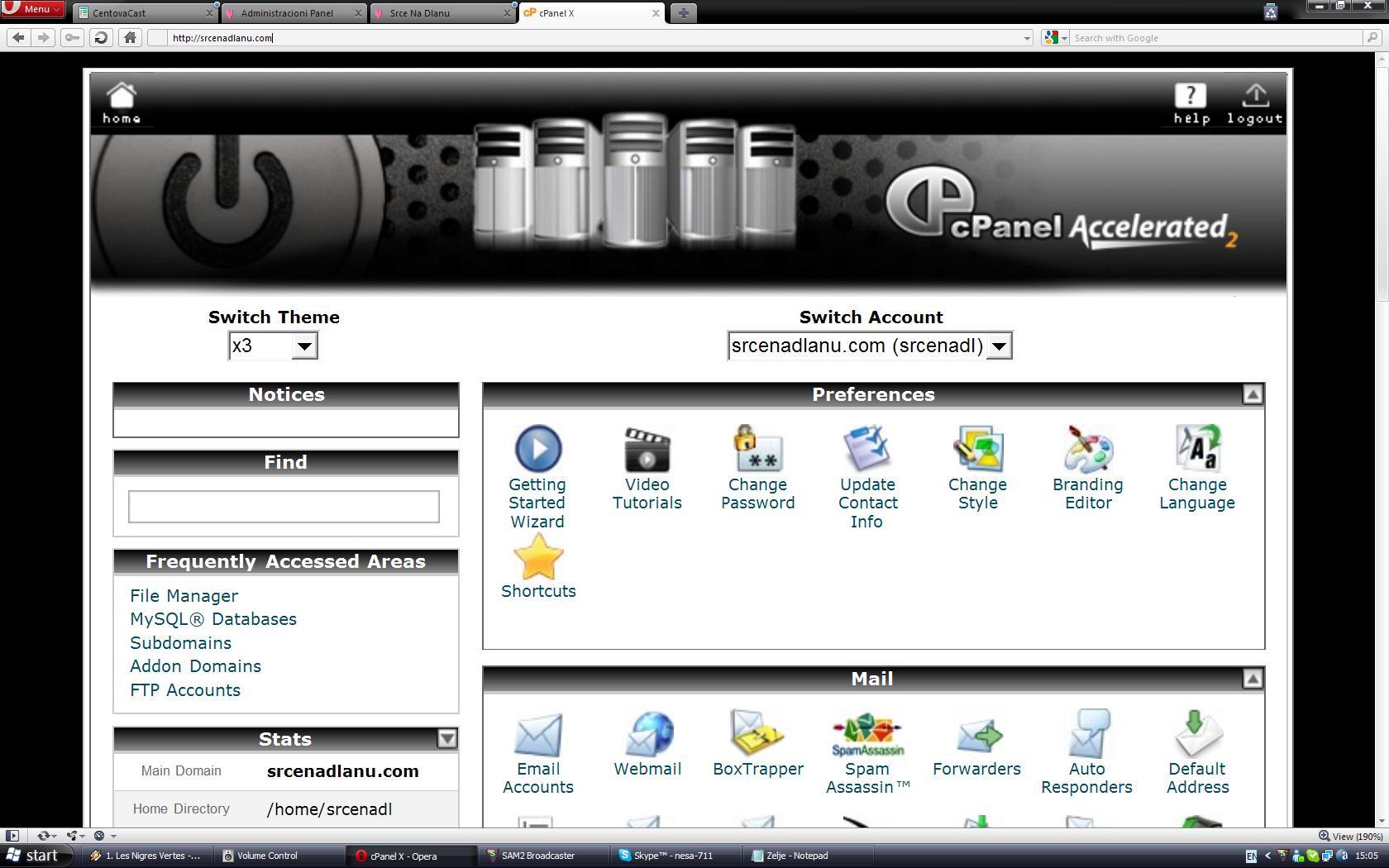Select the cPanel X tab
Screen dimensions: 1389x868
click(x=591, y=12)
